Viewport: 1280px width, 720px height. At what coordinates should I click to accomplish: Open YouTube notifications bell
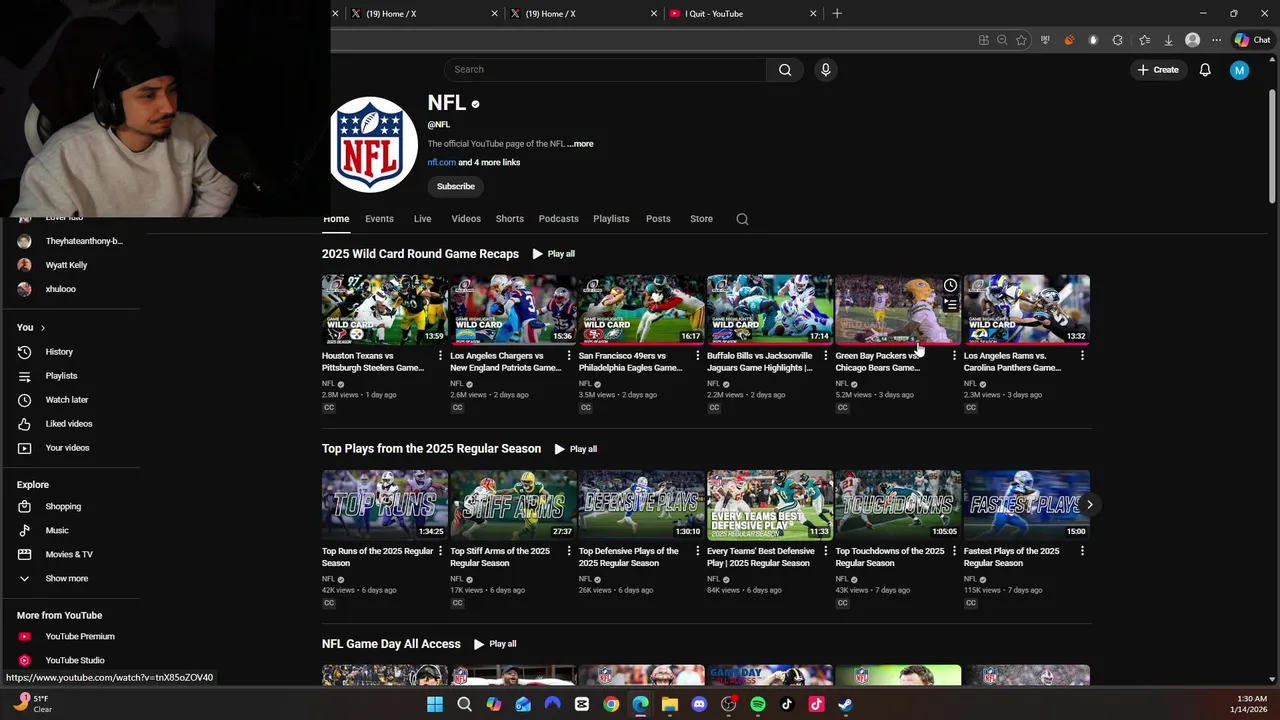click(x=1205, y=70)
